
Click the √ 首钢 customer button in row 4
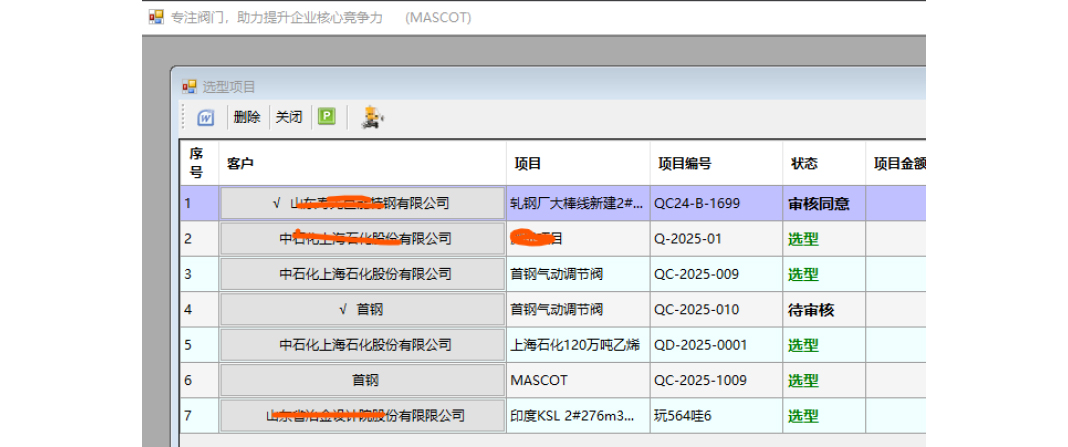click(x=362, y=309)
